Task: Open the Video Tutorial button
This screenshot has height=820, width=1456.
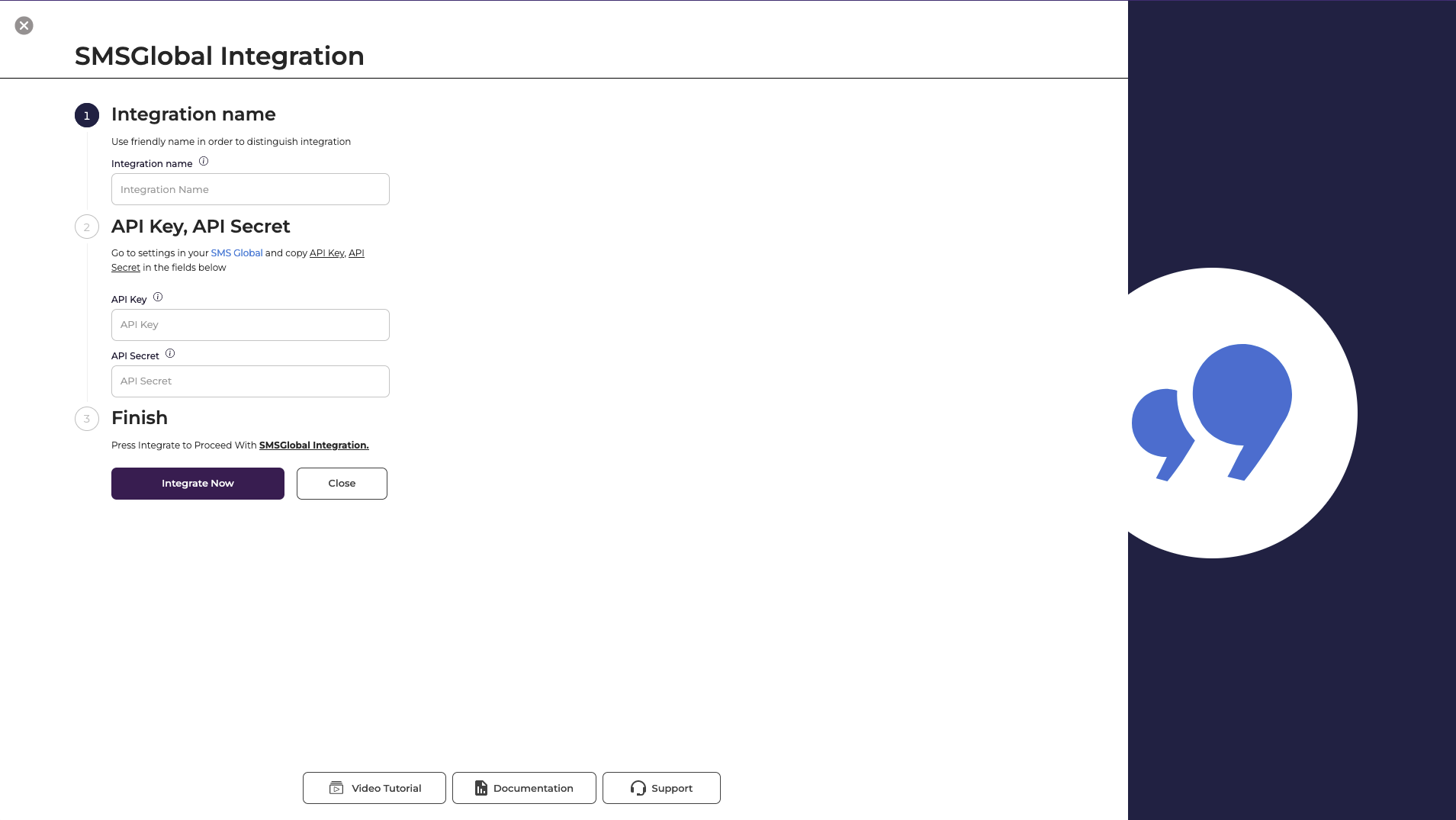Action: pyautogui.click(x=374, y=788)
